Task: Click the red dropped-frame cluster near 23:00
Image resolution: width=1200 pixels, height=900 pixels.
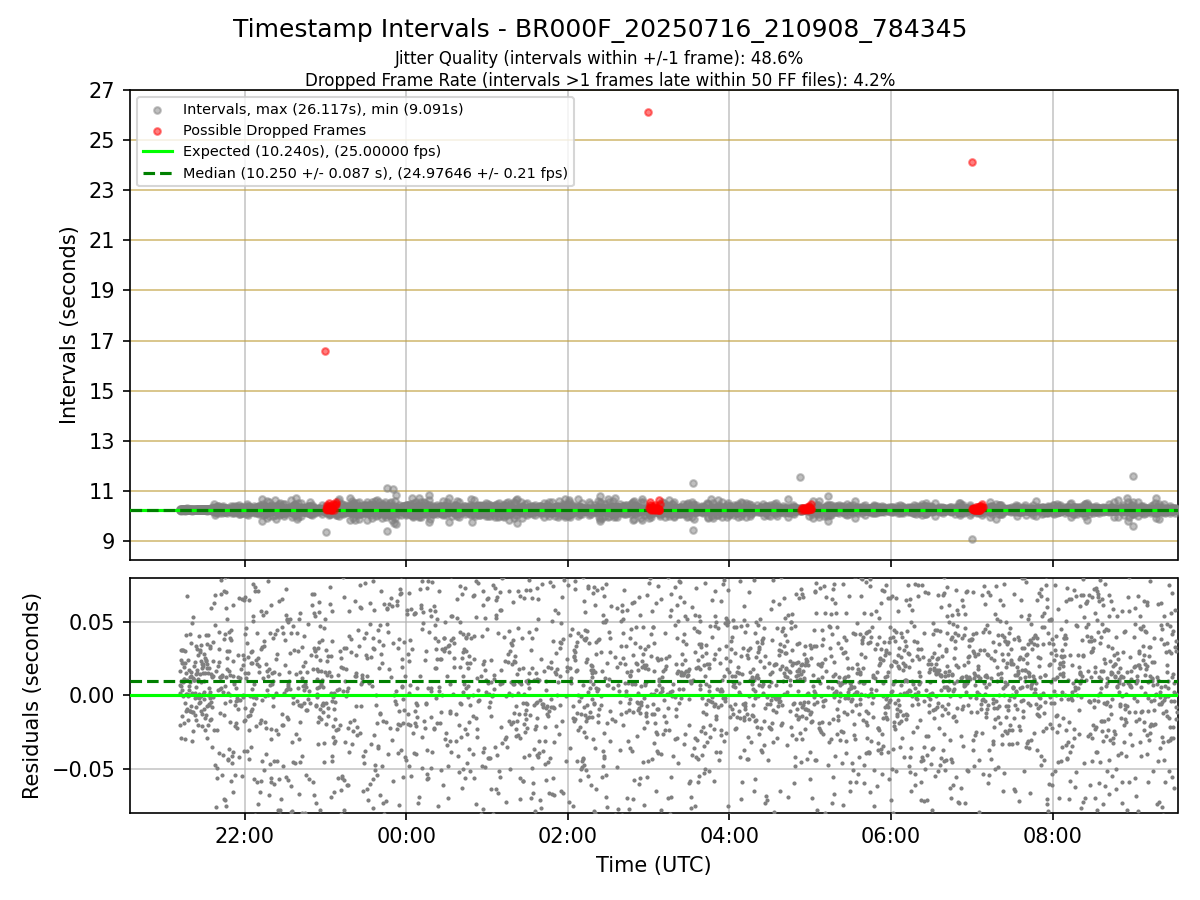Action: 331,507
